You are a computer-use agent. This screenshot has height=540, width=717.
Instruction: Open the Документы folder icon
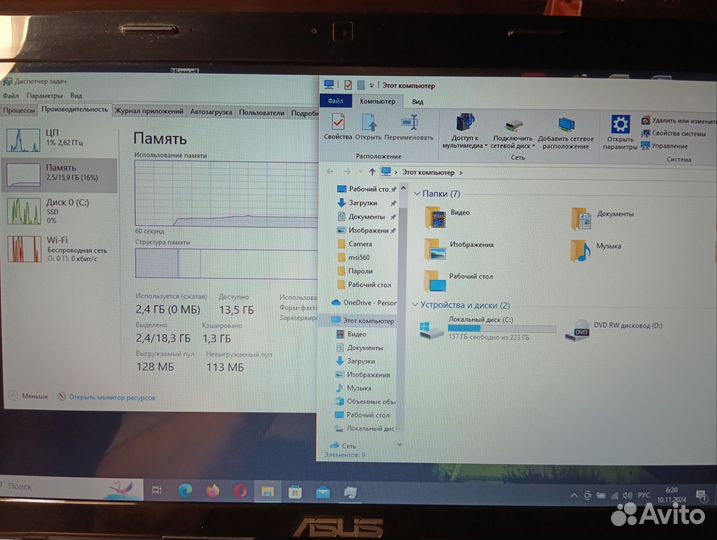(x=581, y=219)
